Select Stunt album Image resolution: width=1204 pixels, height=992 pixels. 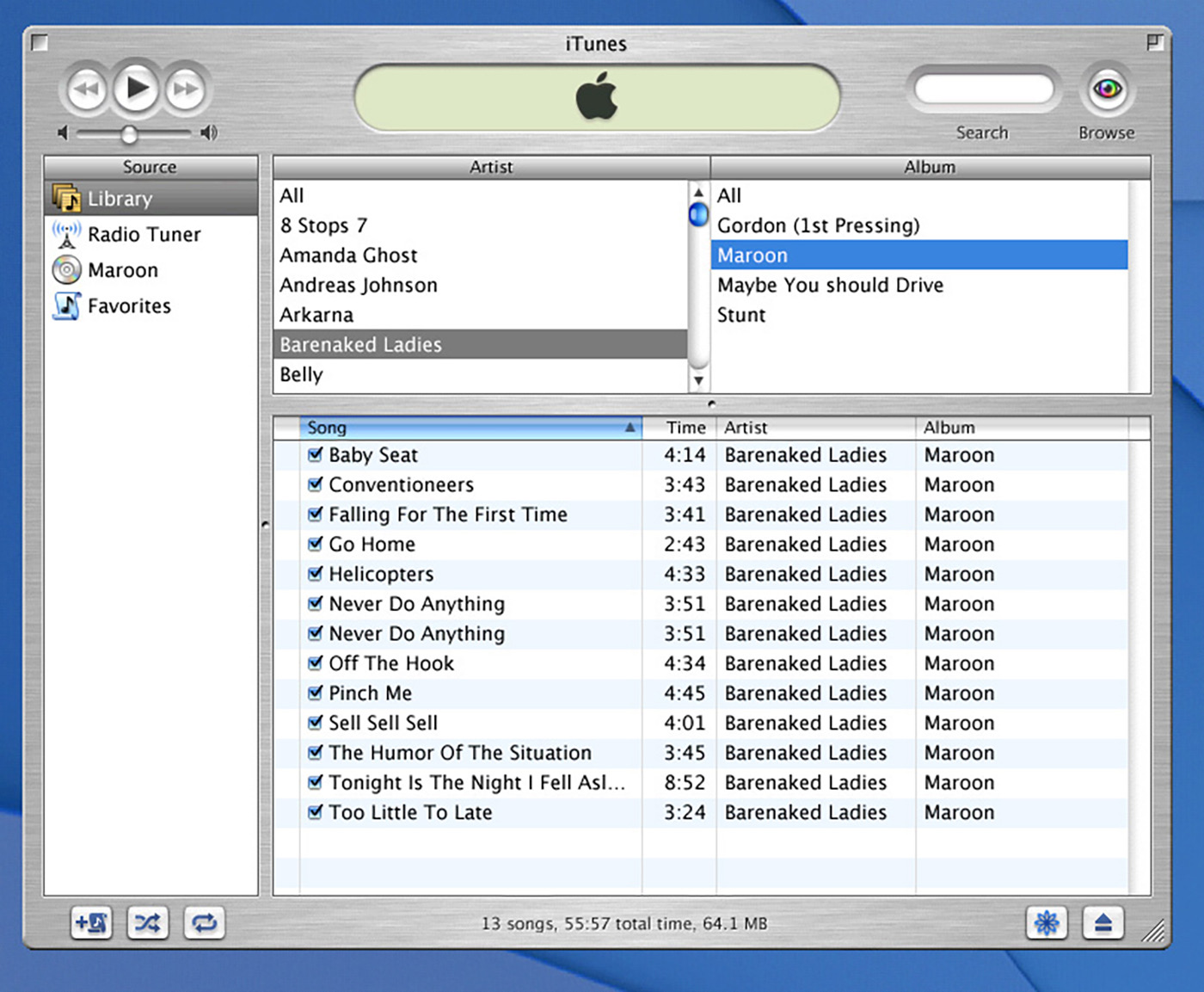(x=920, y=315)
